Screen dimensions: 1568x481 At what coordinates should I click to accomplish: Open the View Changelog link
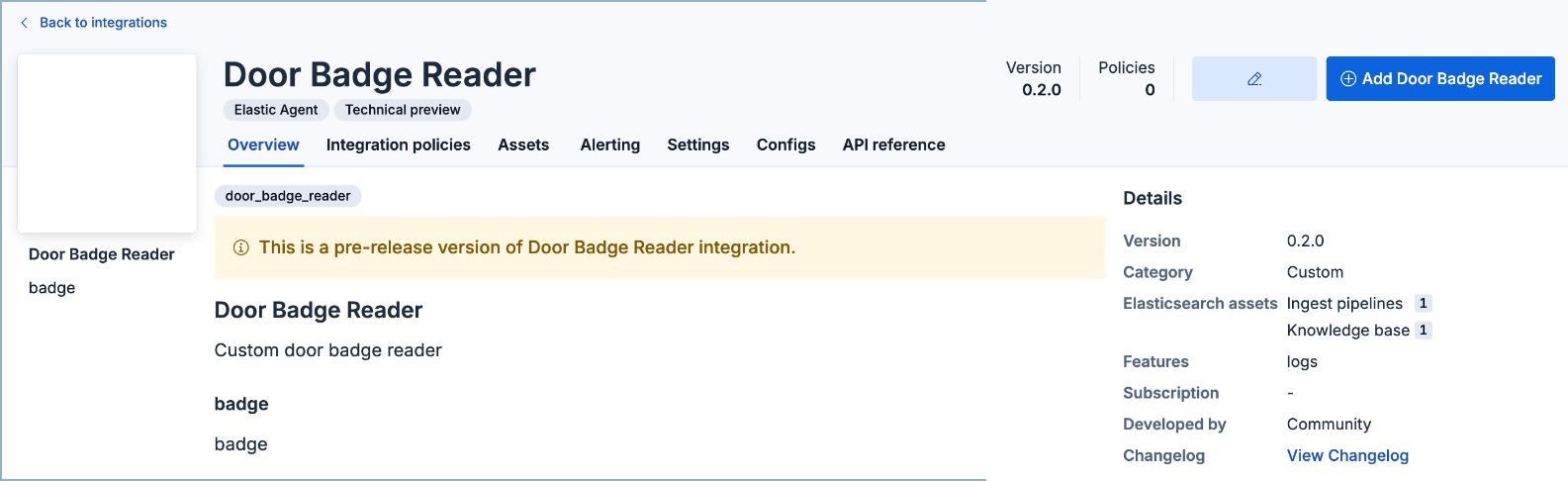pyautogui.click(x=1347, y=455)
